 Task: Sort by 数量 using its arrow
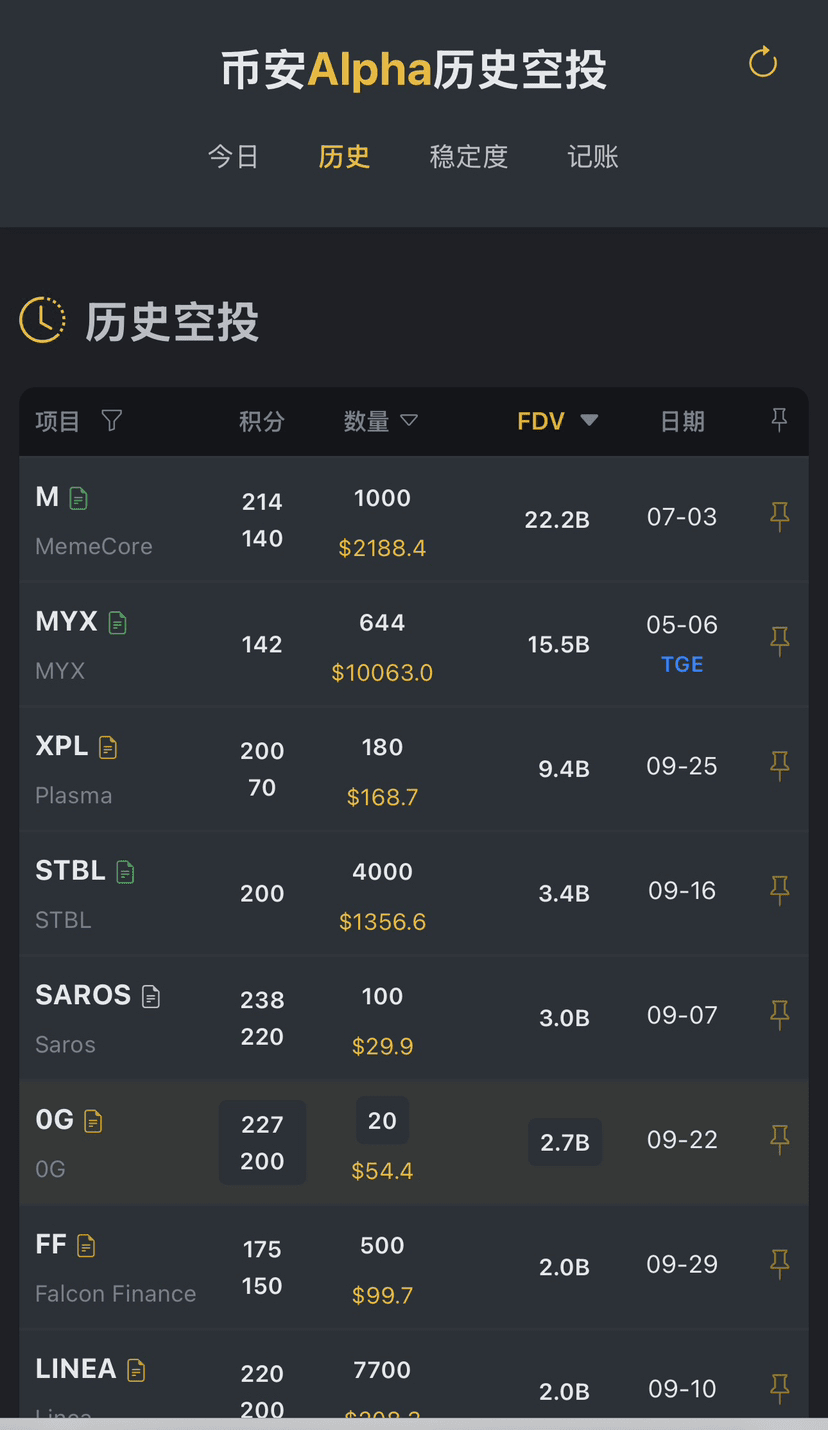point(408,421)
